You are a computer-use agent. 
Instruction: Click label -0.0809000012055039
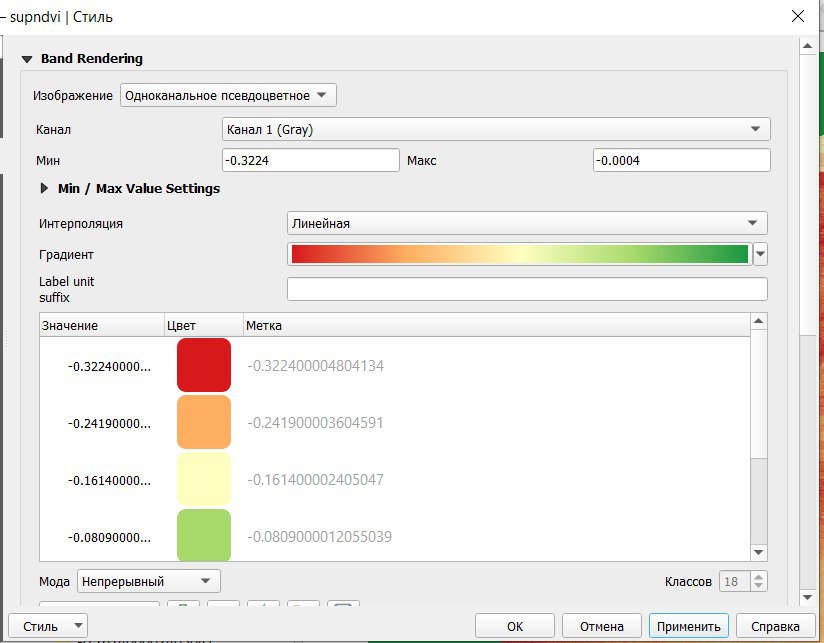pos(320,536)
